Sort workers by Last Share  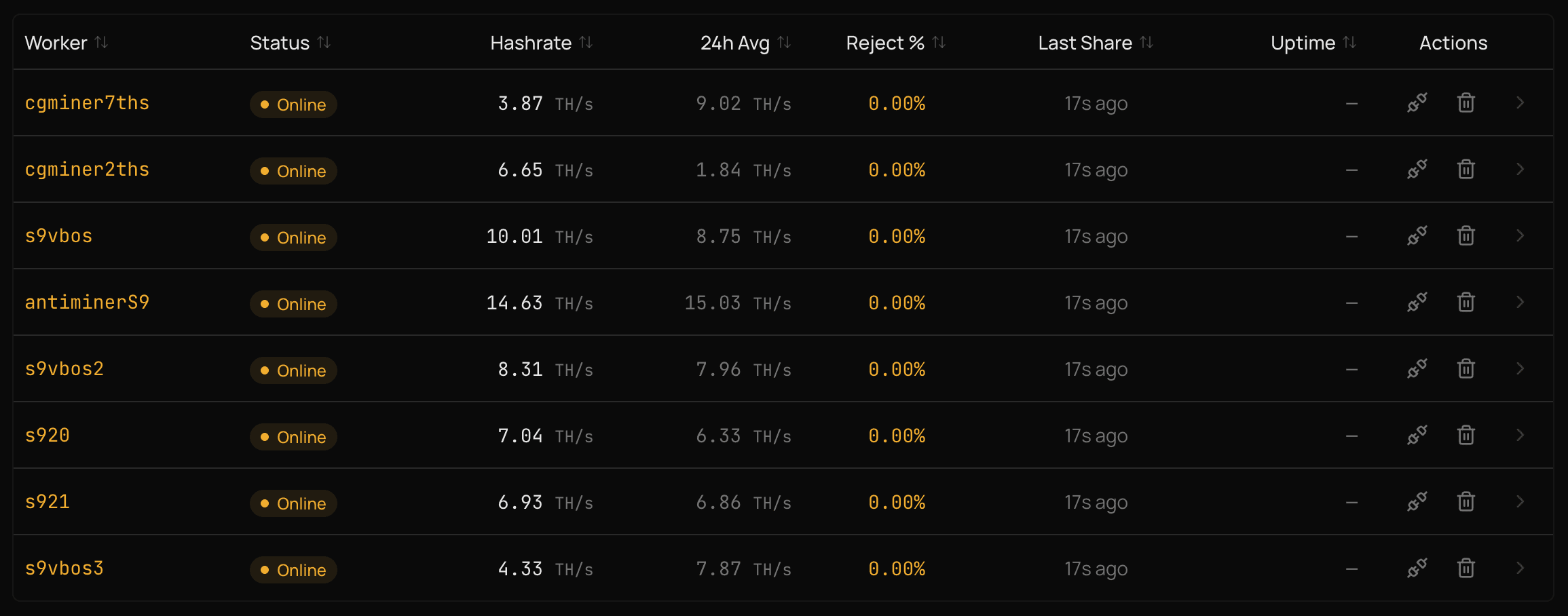coord(1148,42)
